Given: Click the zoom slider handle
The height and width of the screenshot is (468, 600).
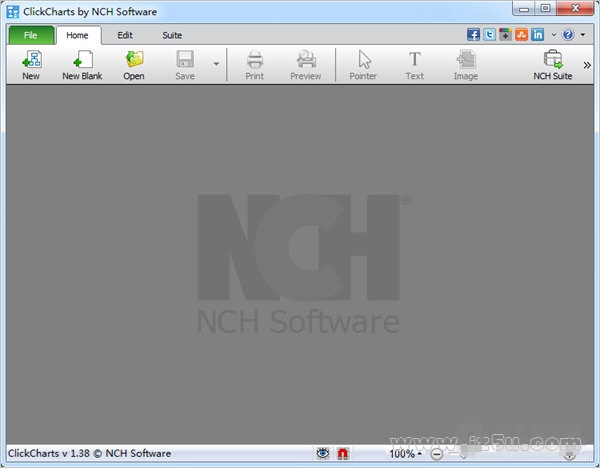Looking at the screenshot, I should 464,455.
